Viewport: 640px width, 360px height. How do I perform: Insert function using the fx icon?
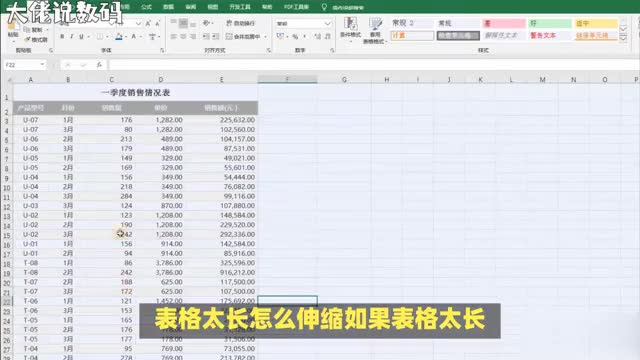[x=99, y=65]
